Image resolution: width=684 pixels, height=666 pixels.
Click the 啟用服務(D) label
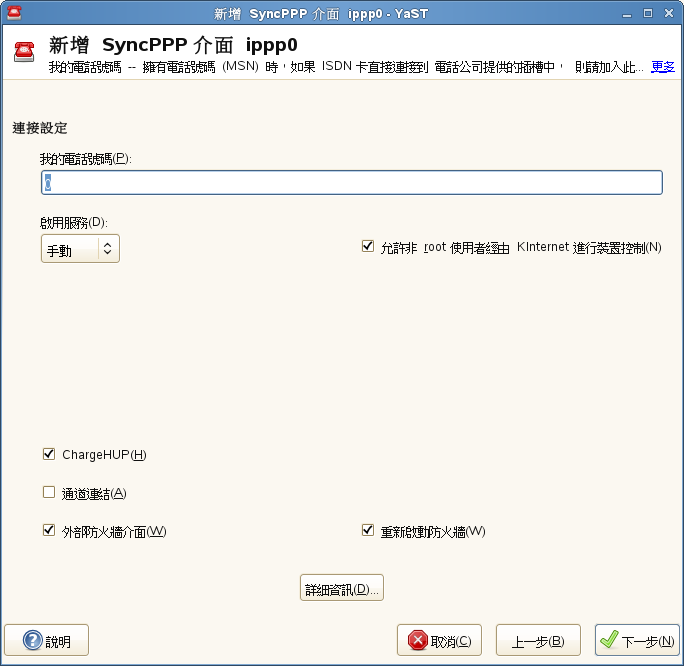pos(74,223)
